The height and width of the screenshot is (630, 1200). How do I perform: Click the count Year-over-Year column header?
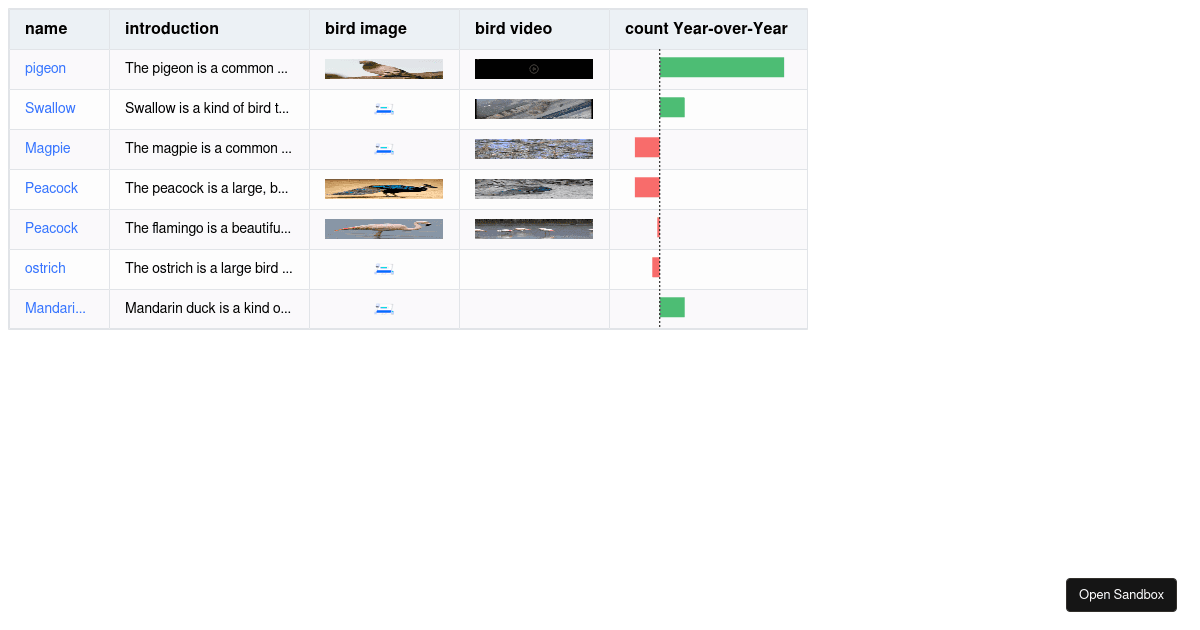click(x=706, y=29)
